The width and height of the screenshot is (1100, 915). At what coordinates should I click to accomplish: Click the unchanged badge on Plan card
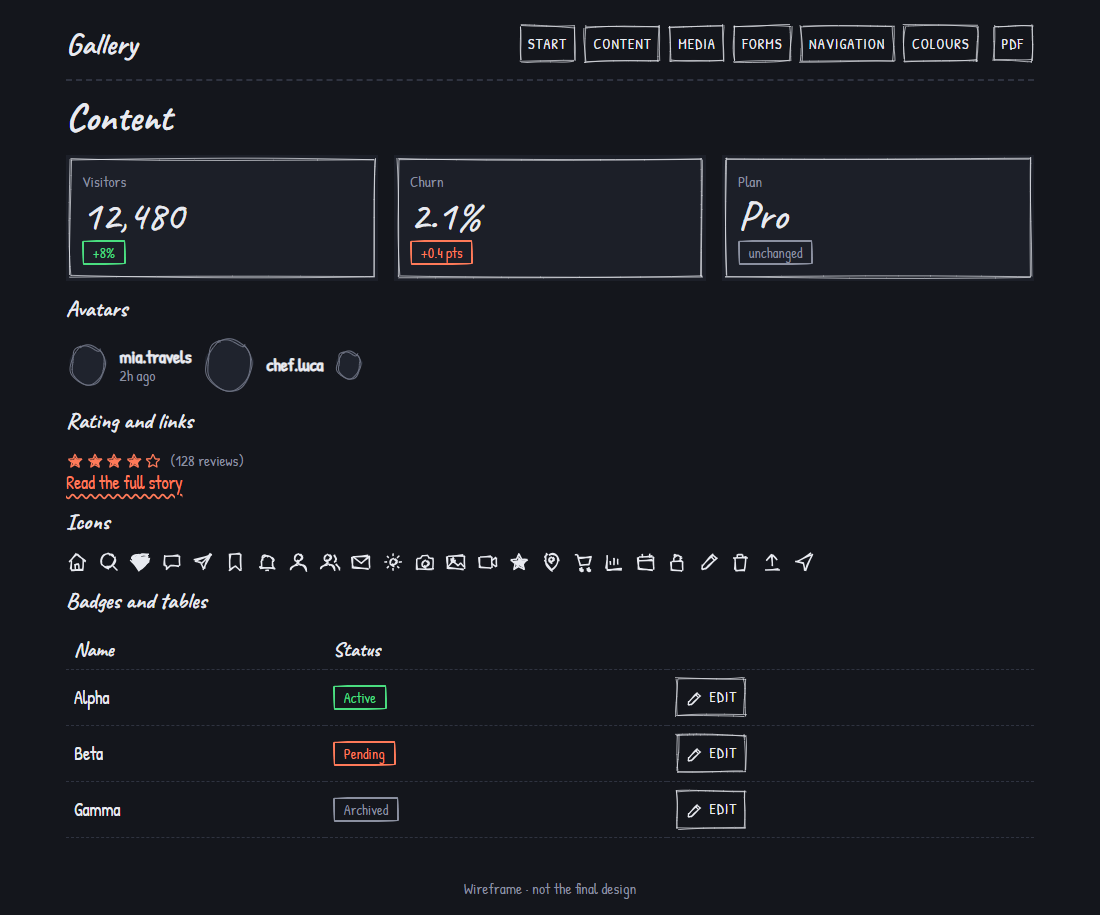[x=775, y=253]
